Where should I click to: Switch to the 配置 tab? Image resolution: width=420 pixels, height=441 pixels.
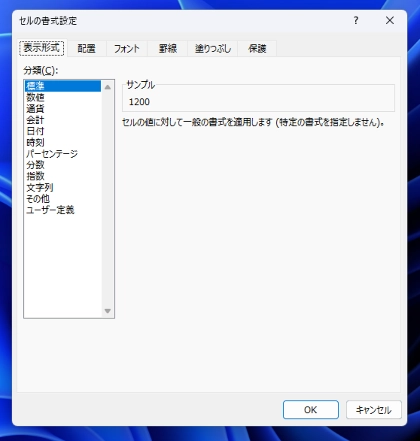click(87, 49)
